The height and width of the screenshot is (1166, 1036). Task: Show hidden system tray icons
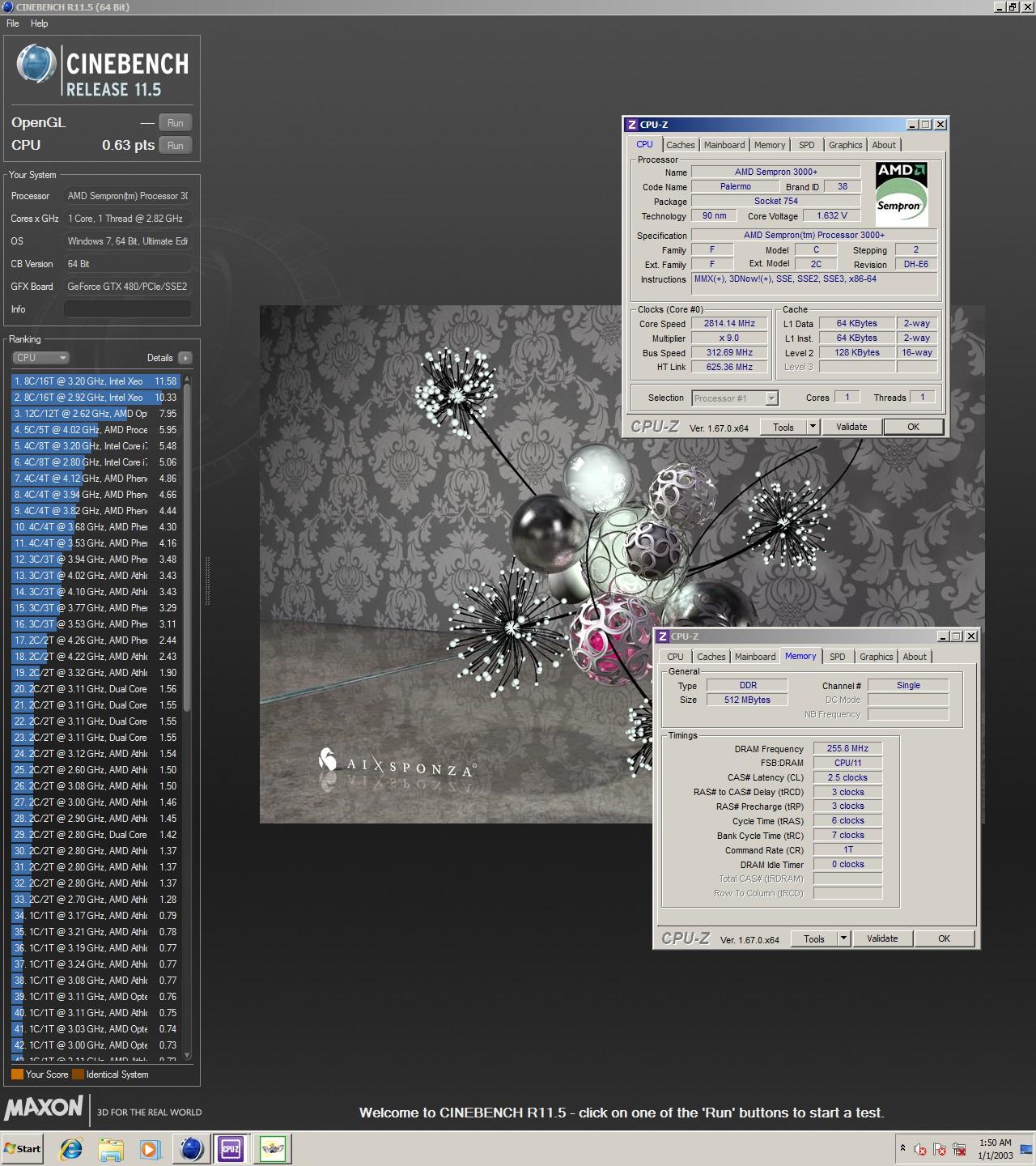coord(902,1148)
